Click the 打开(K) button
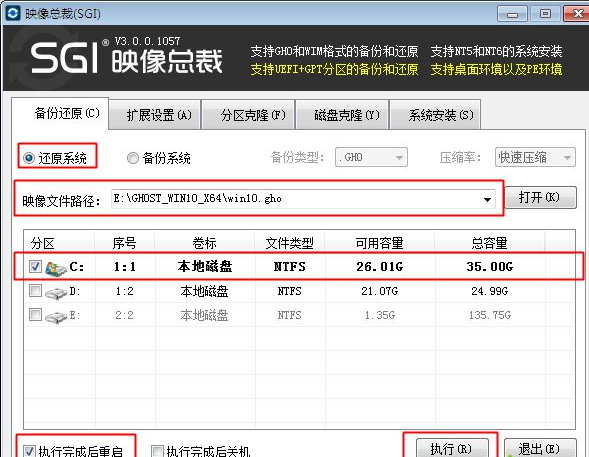This screenshot has height=457, width=589. [x=540, y=197]
